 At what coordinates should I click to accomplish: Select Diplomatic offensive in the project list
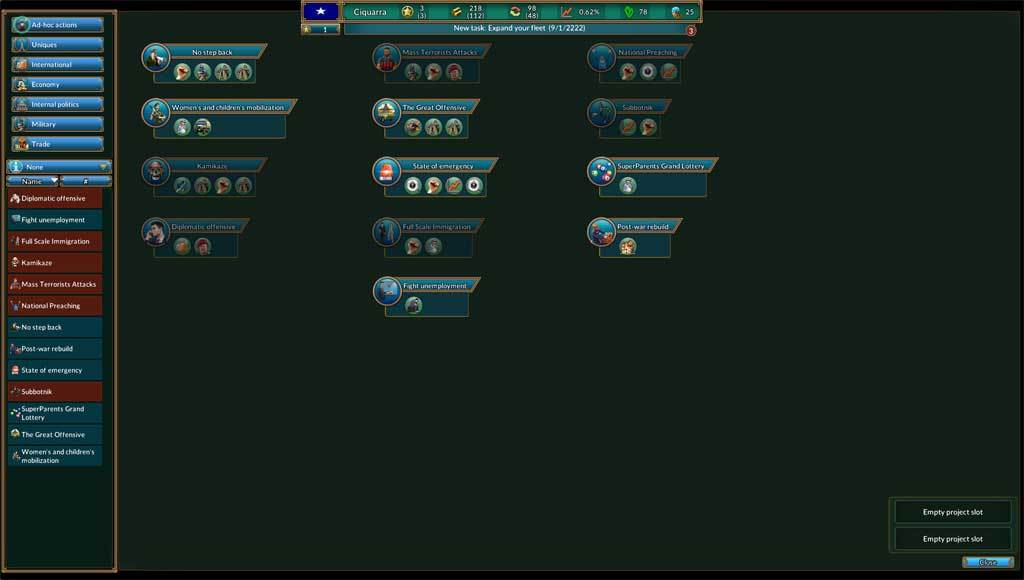coord(55,198)
